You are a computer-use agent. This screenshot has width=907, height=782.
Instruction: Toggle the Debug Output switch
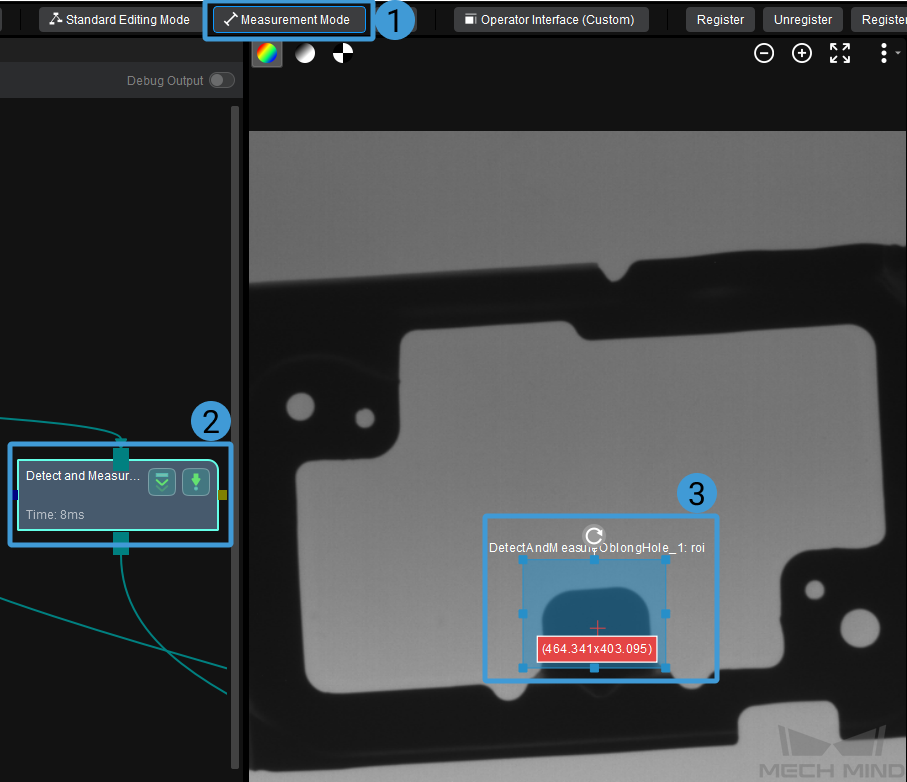click(222, 80)
